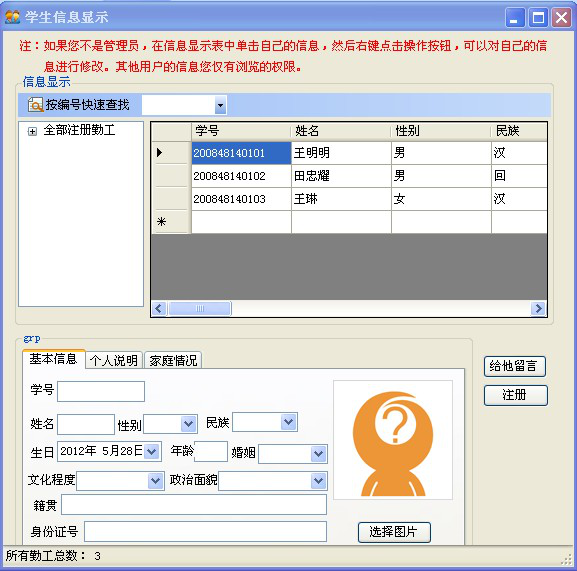This screenshot has height=571, width=577.
Task: Click the app icon in title bar
Action: 13,17
